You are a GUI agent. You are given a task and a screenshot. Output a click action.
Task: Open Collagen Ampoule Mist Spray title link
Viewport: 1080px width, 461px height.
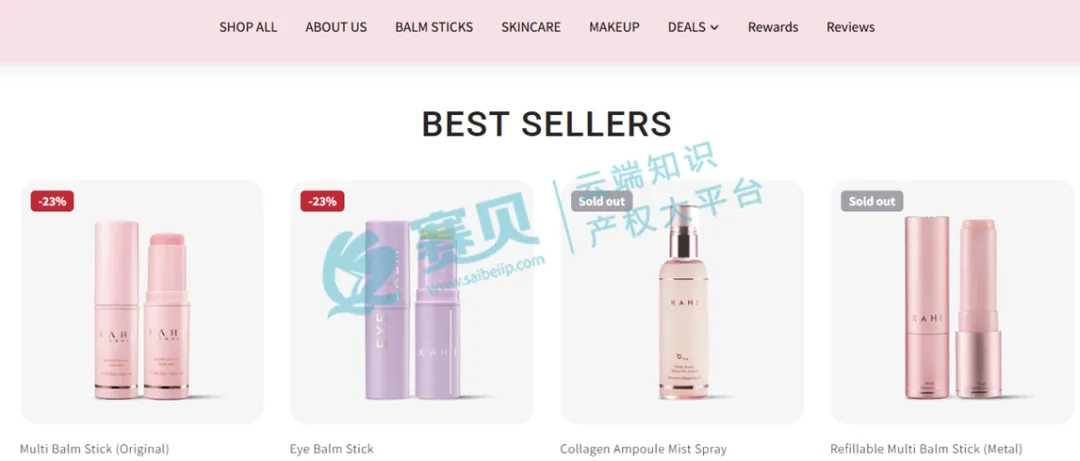(x=643, y=449)
